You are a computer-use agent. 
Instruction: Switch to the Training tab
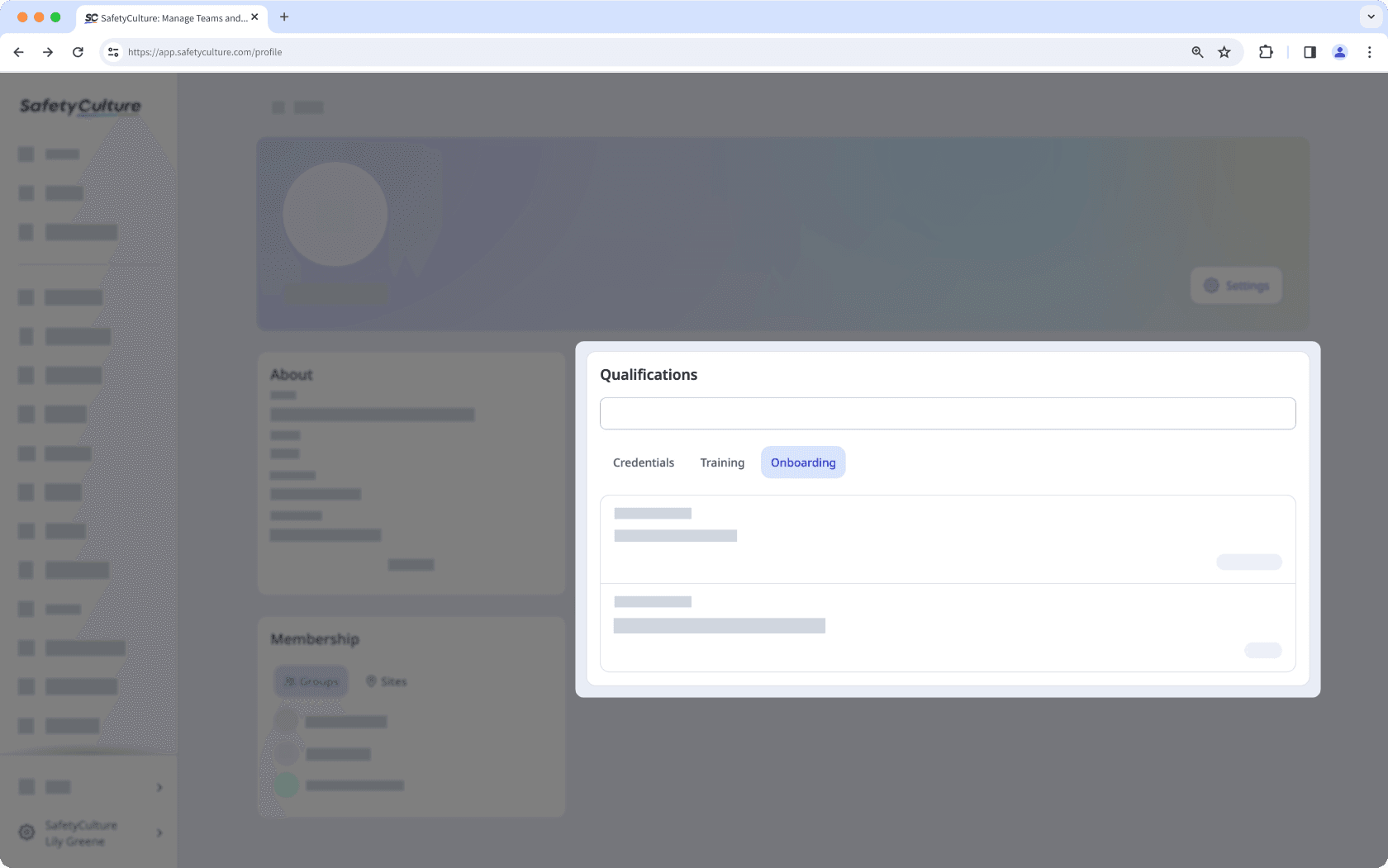(x=722, y=462)
